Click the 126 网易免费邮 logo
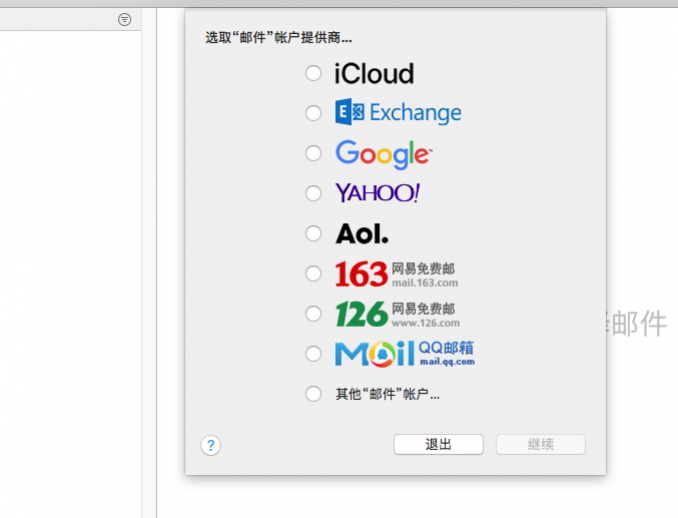The image size is (678, 518). pyautogui.click(x=397, y=314)
